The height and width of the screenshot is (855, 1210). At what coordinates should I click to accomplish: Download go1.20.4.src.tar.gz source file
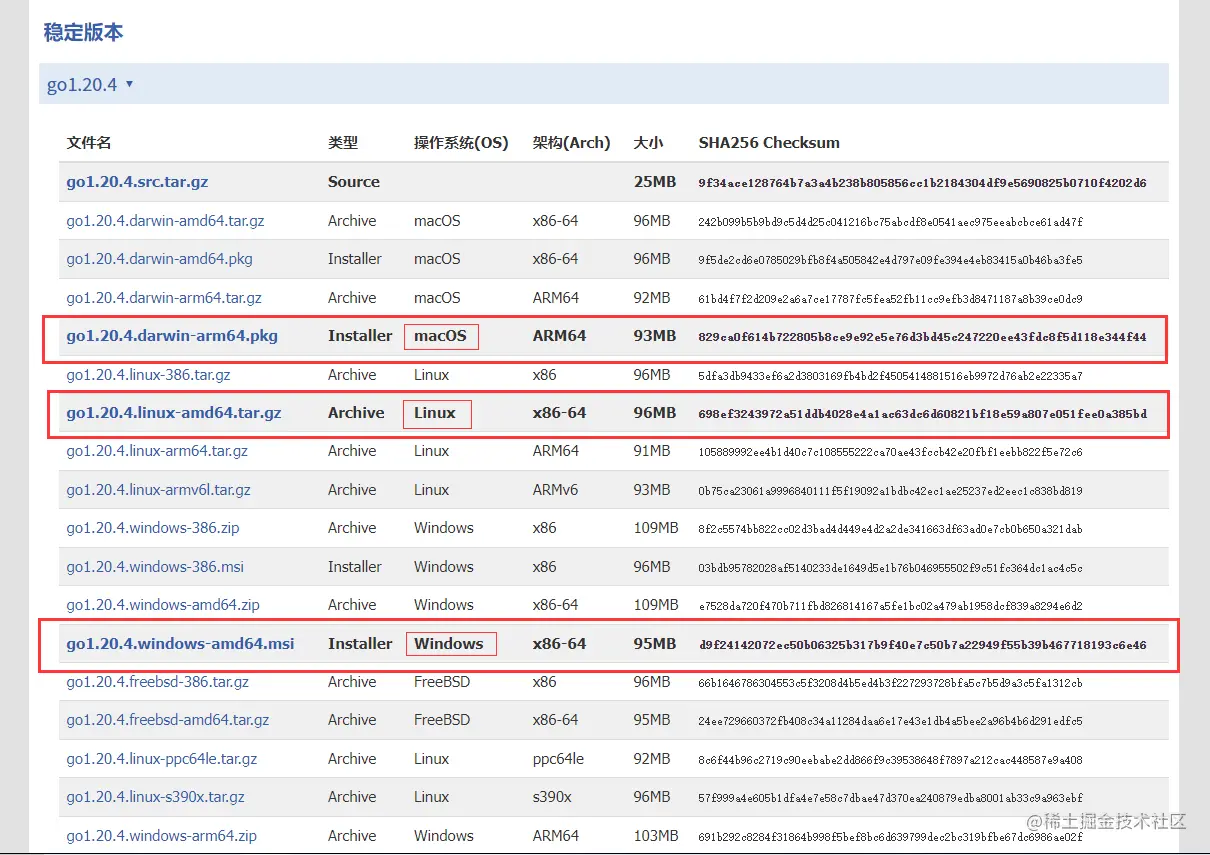click(137, 182)
